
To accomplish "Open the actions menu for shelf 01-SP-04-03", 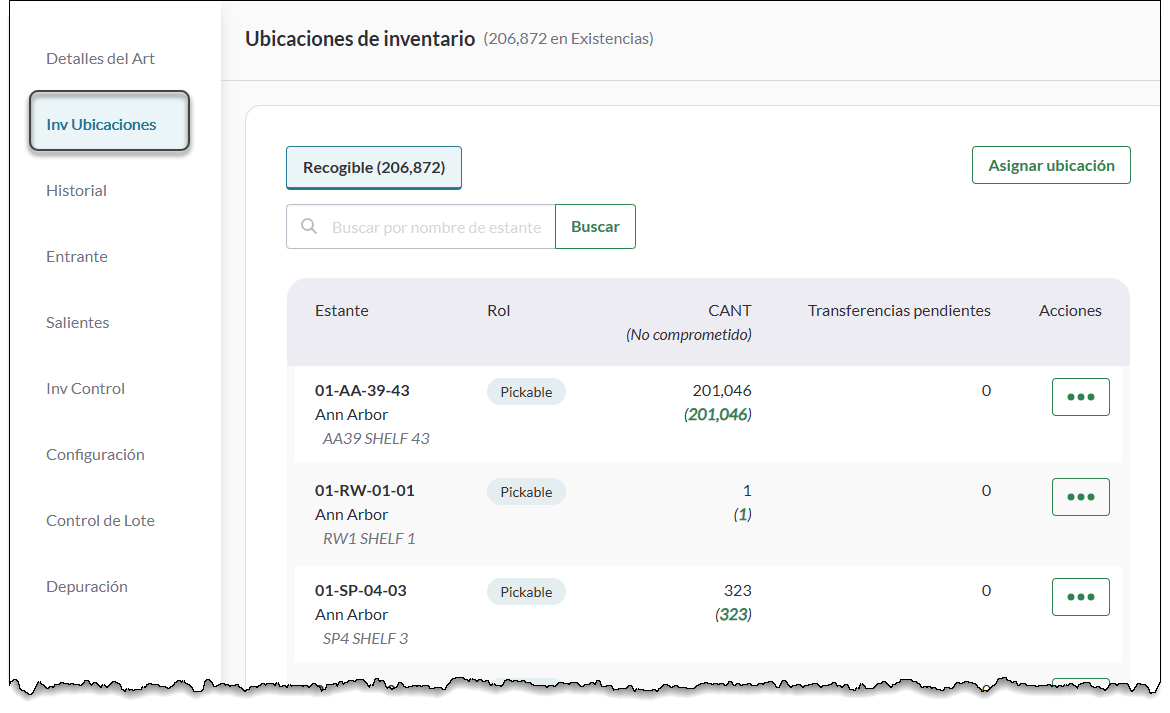I will (x=1080, y=596).
